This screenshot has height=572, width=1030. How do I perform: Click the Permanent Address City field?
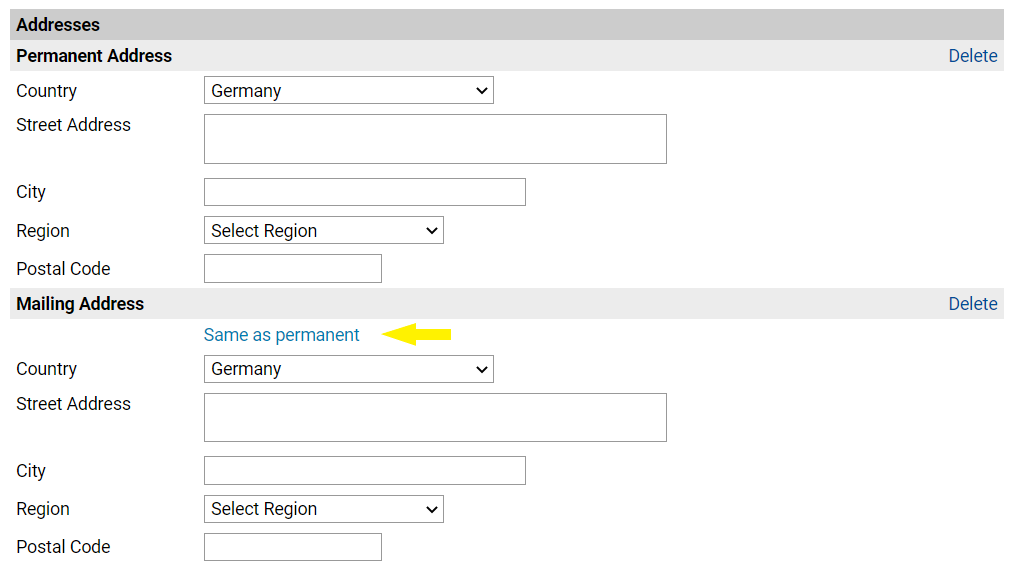365,192
